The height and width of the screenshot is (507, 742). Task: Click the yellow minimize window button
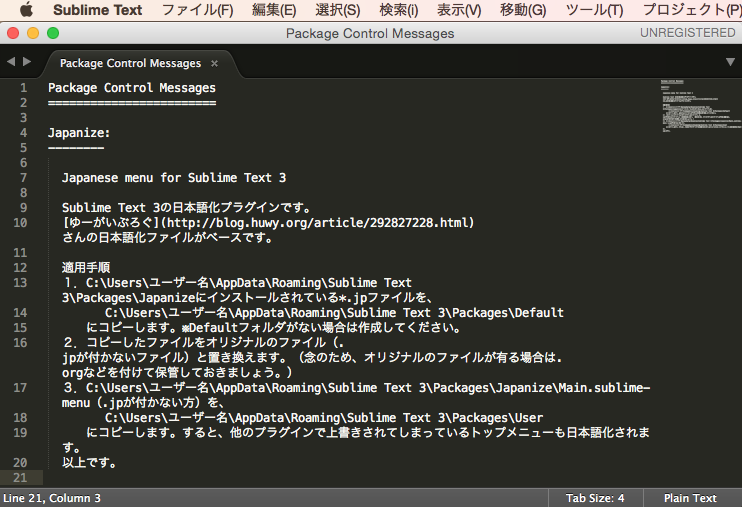[x=33, y=33]
